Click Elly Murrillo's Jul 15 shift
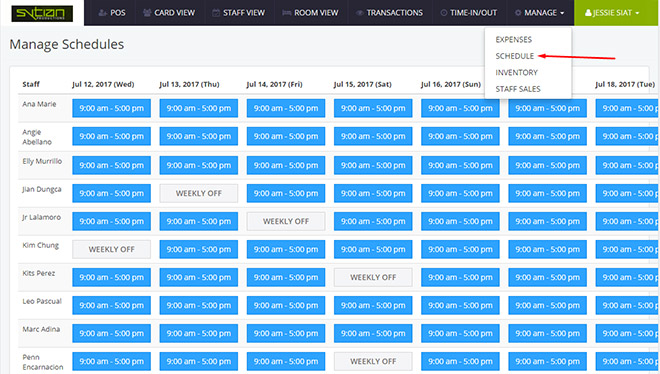This screenshot has width=660, height=374. (x=373, y=165)
